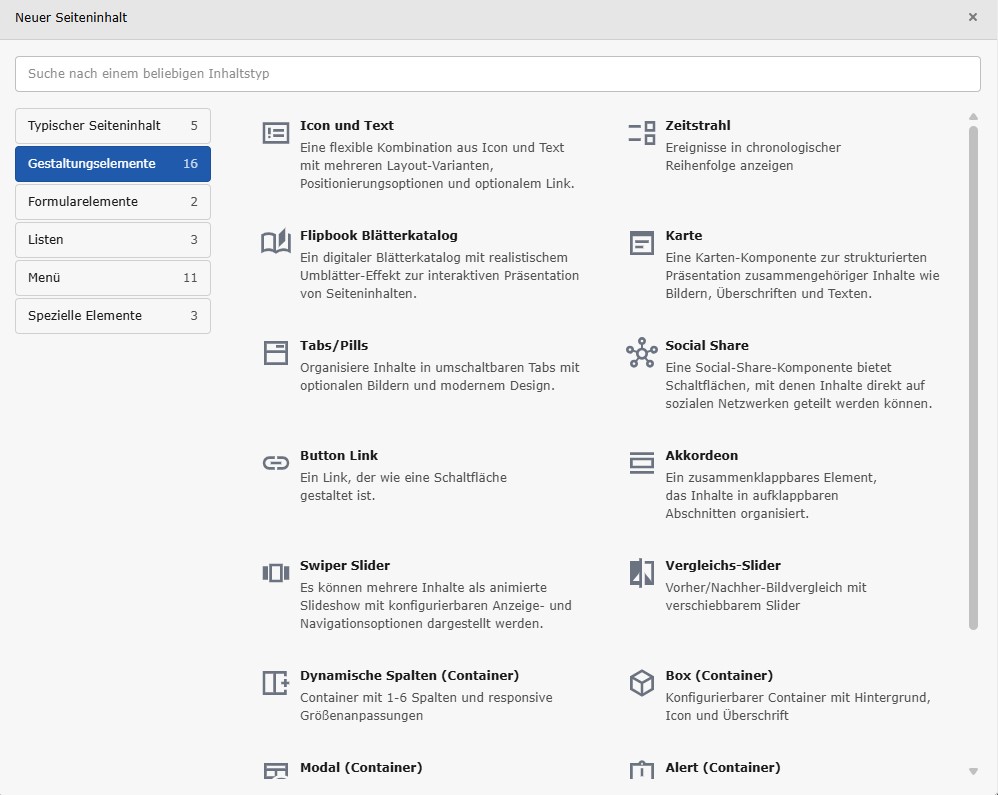Click the Box (Container) cube icon
This screenshot has width=998, height=795.
point(641,683)
